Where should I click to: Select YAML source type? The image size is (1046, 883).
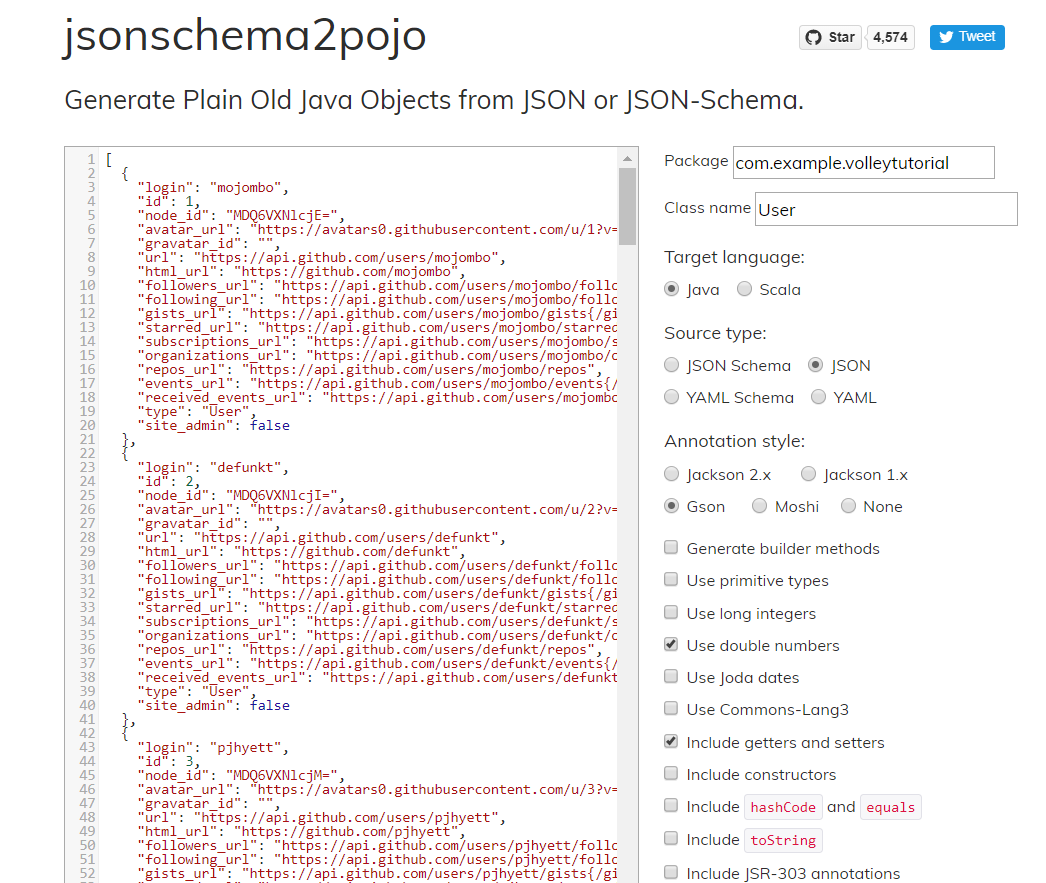click(x=818, y=397)
